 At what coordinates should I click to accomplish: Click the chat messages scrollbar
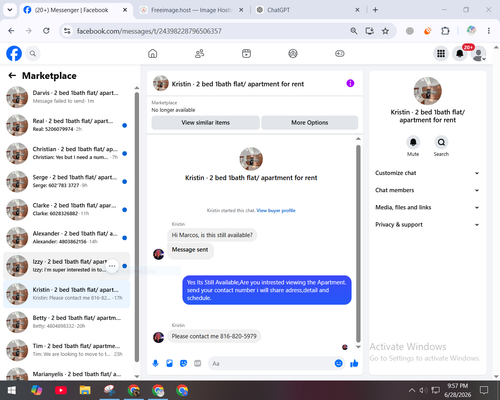pyautogui.click(x=358, y=243)
